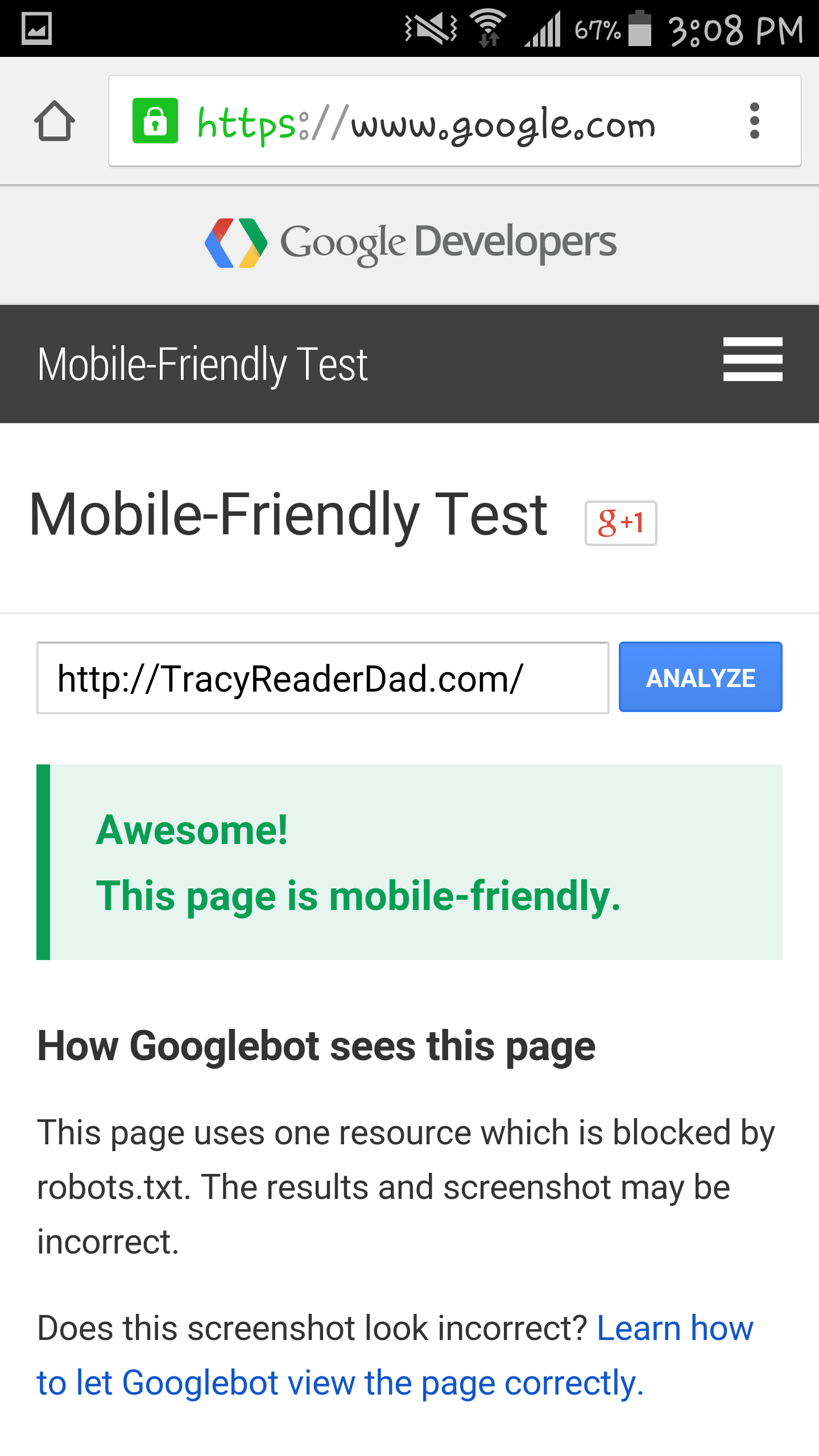Tap the battery indicator icon
819x1456 pixels.
pyautogui.click(x=640, y=28)
